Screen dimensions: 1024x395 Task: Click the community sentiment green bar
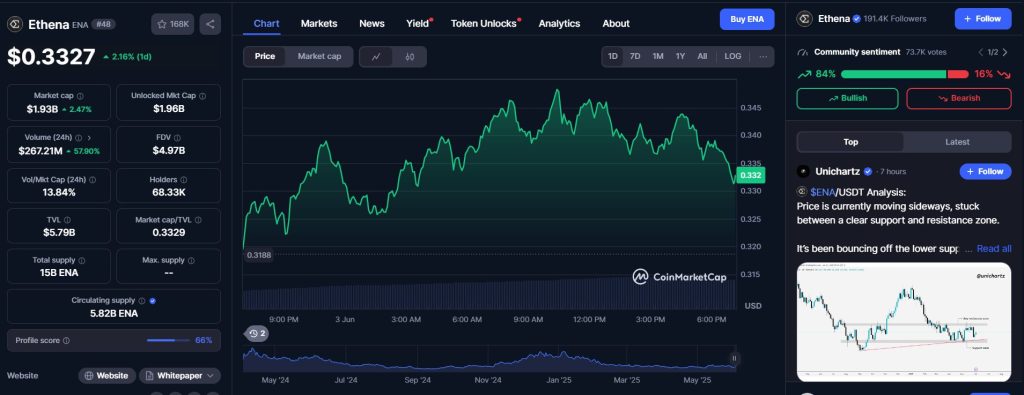[x=893, y=74]
